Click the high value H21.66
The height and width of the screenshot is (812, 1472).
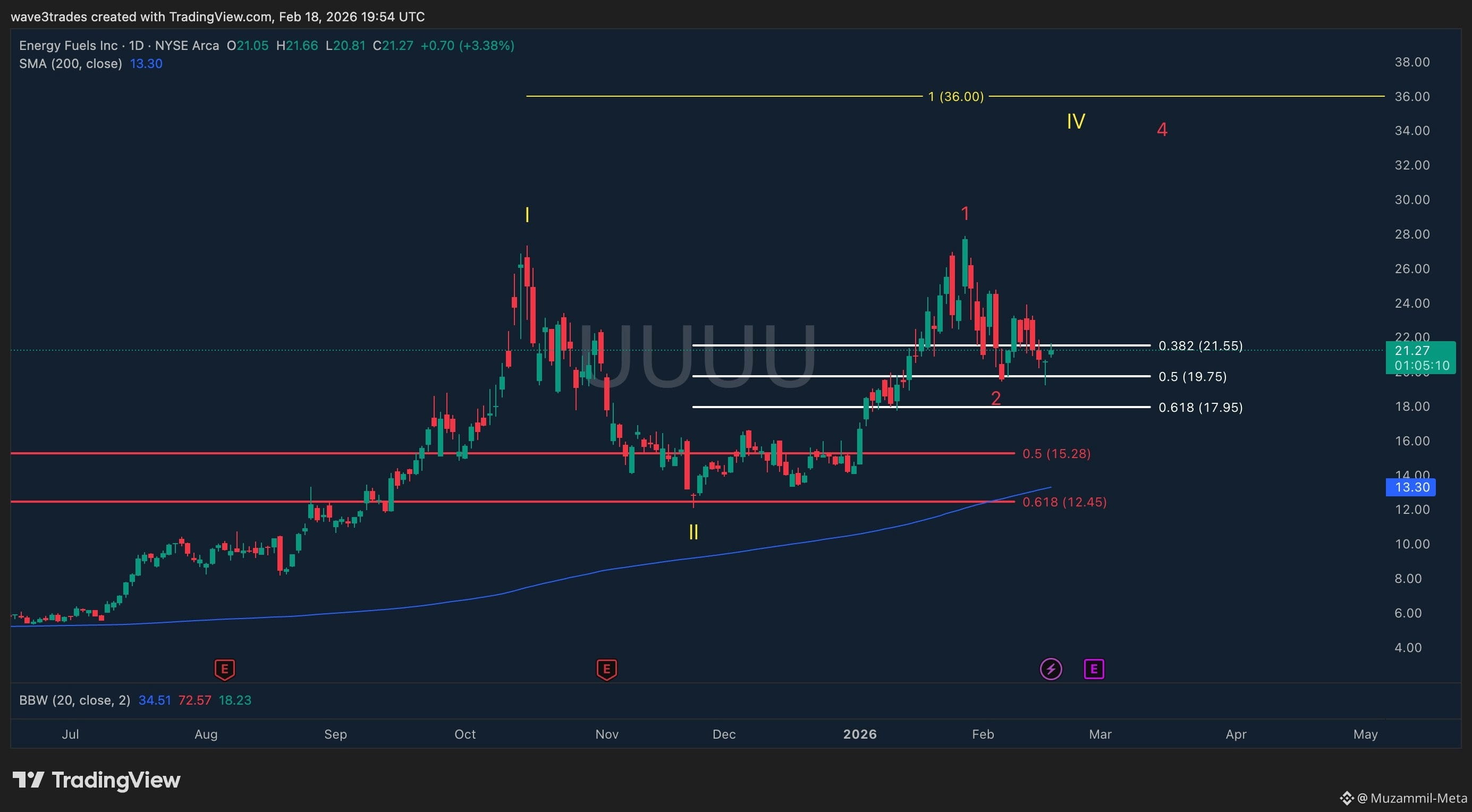tap(297, 46)
